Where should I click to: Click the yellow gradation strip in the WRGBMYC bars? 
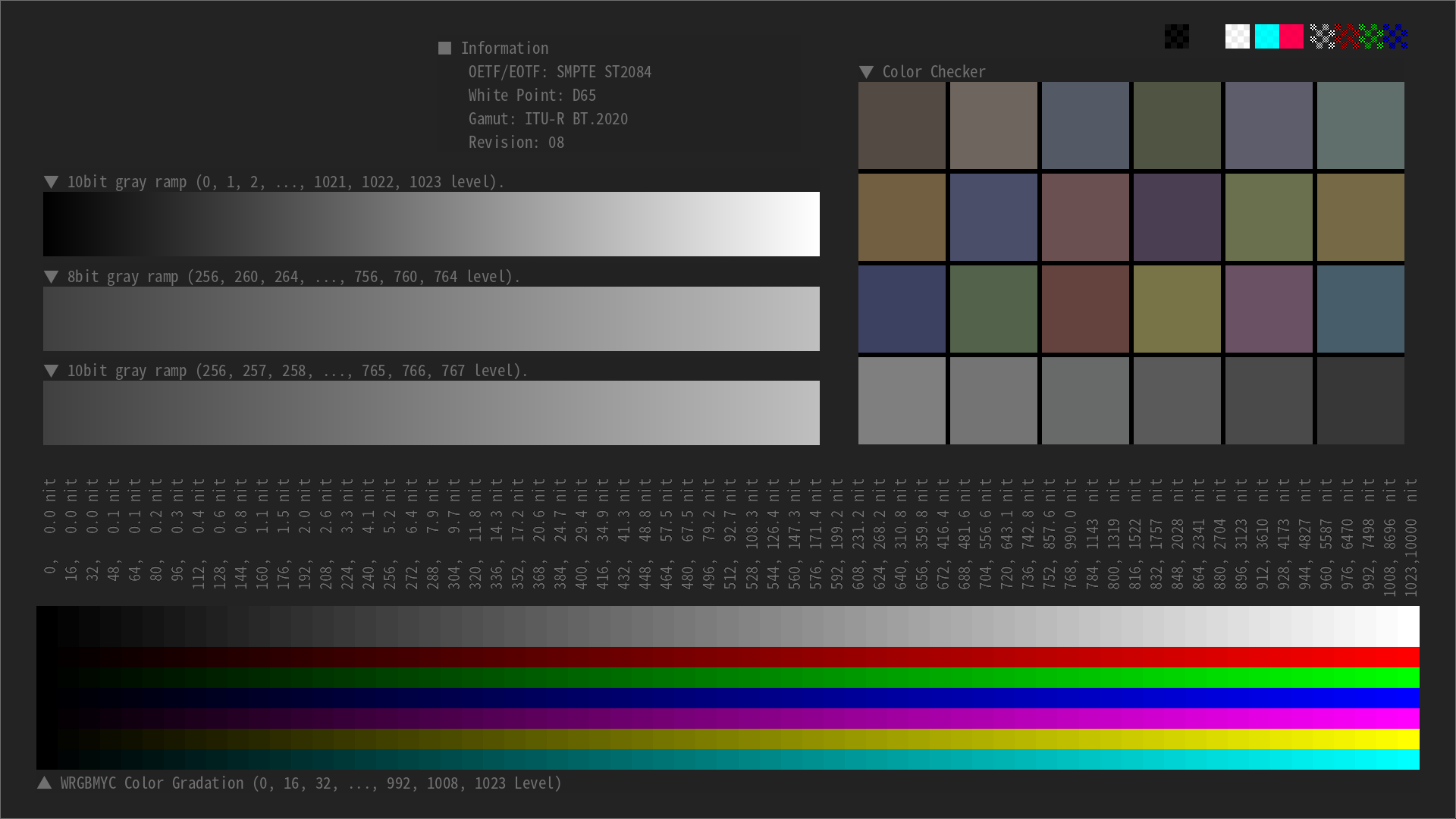pos(728,739)
